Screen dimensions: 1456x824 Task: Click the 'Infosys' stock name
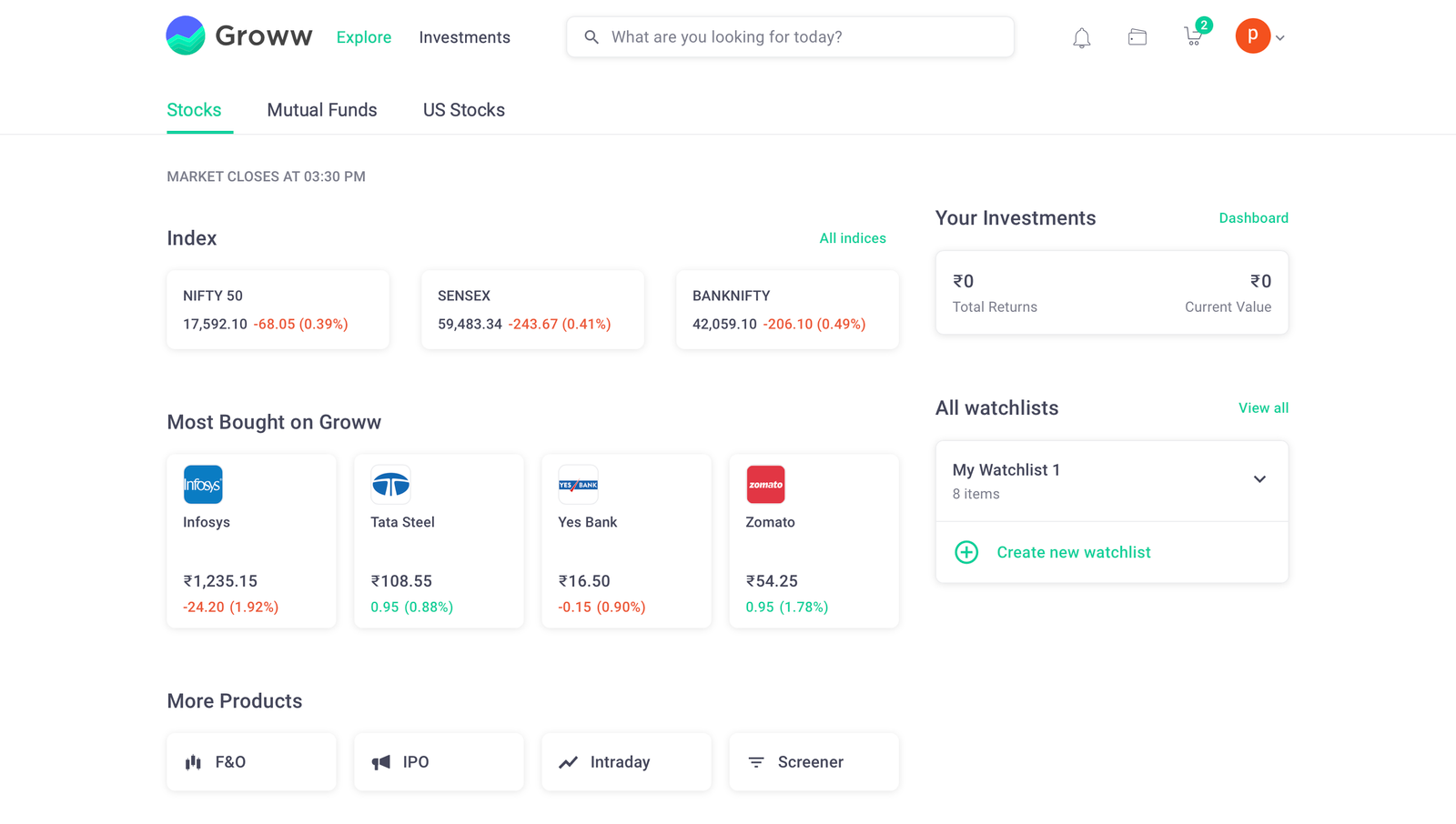tap(207, 522)
